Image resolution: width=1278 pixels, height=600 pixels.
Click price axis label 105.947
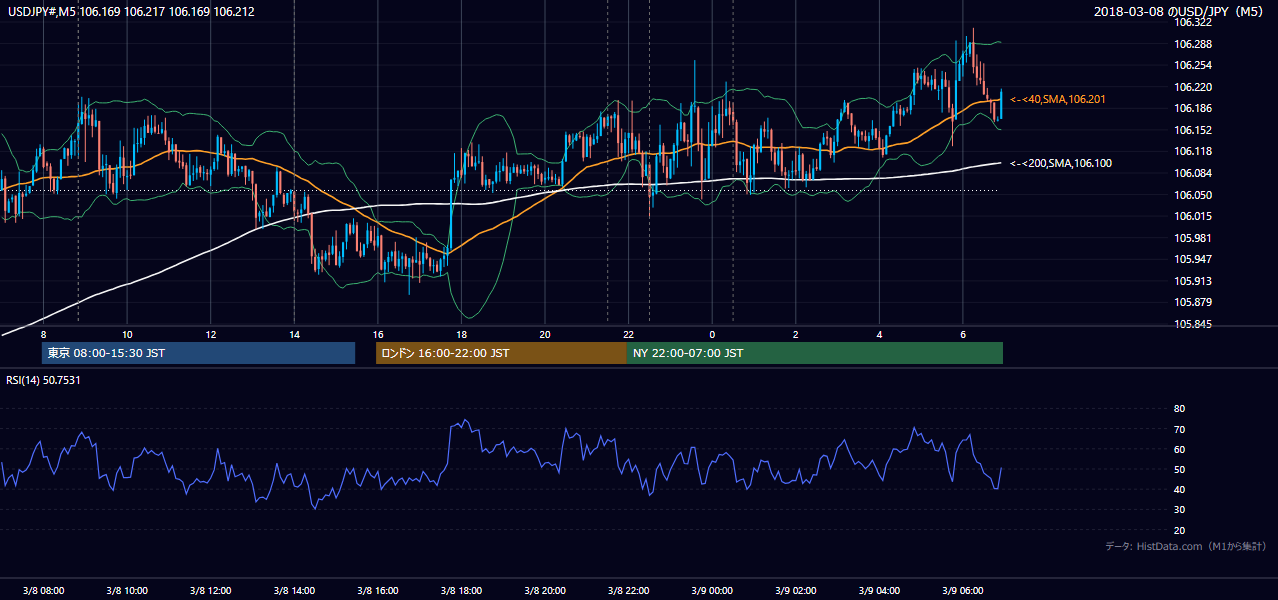(x=1195, y=259)
